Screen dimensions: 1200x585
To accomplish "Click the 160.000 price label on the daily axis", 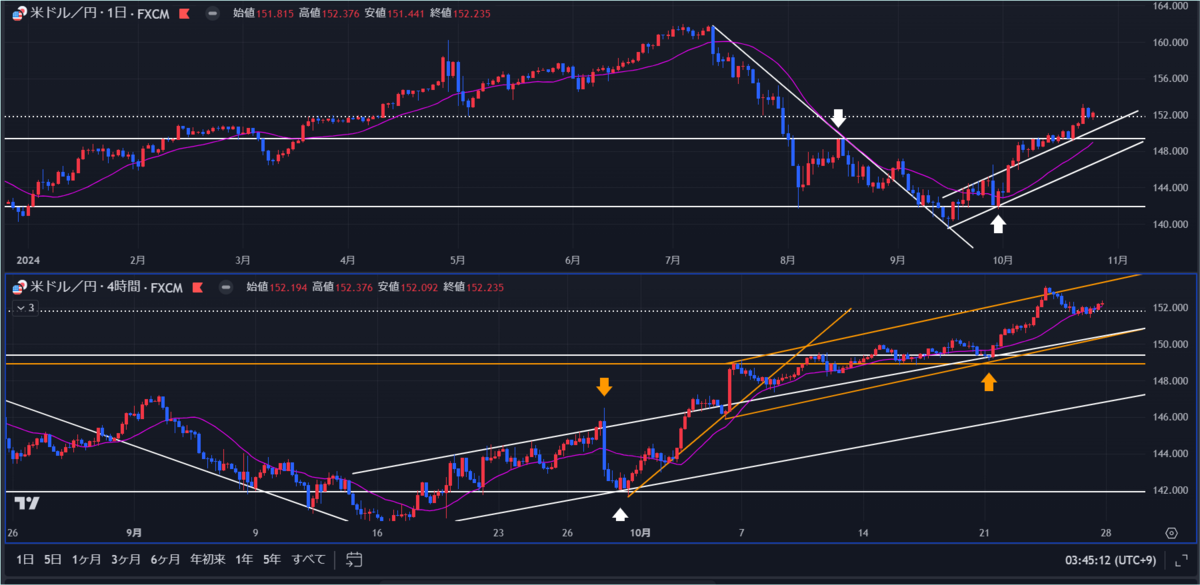I will pyautogui.click(x=1168, y=43).
